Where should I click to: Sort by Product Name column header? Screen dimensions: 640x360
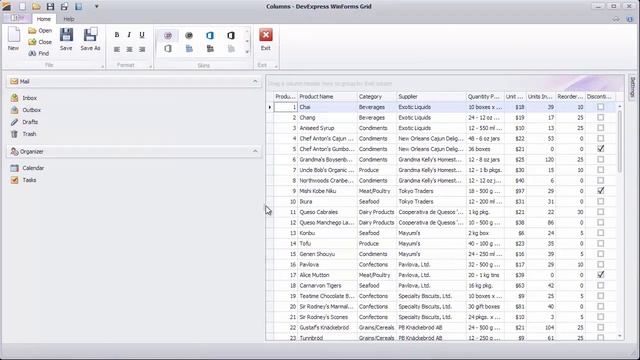point(327,97)
